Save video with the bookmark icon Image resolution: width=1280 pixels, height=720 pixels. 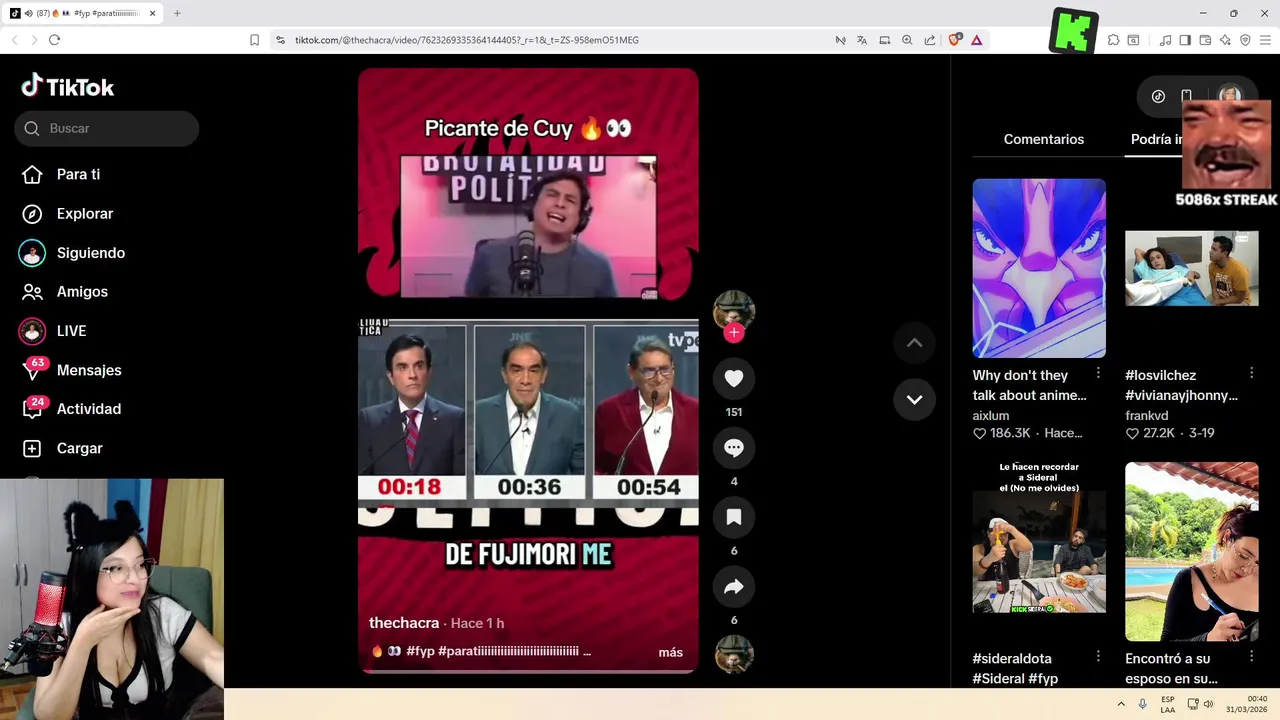coord(734,517)
